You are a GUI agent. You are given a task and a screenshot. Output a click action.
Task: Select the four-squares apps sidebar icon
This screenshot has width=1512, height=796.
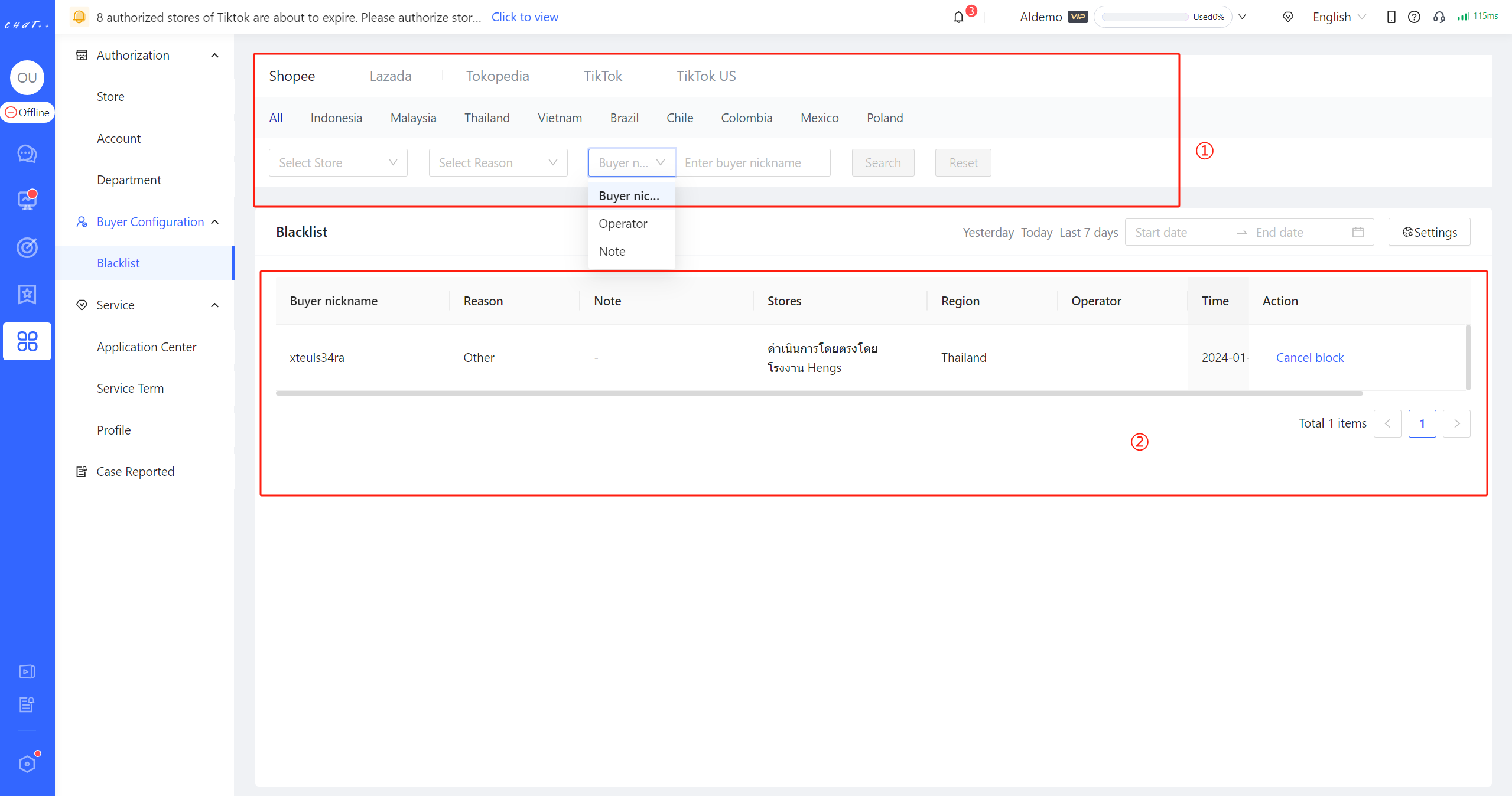click(x=27, y=341)
